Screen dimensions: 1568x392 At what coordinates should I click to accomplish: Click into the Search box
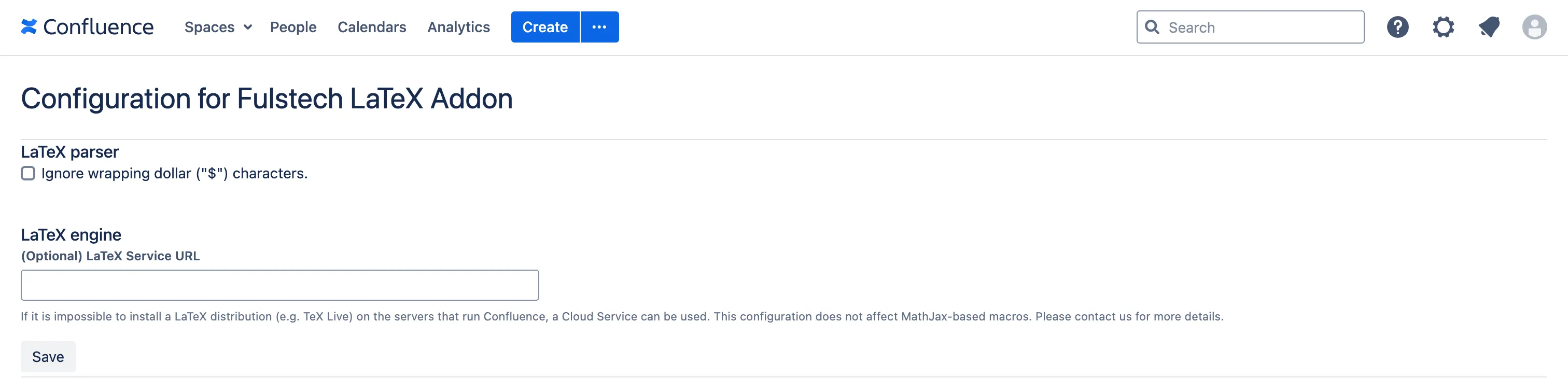coord(1250,27)
